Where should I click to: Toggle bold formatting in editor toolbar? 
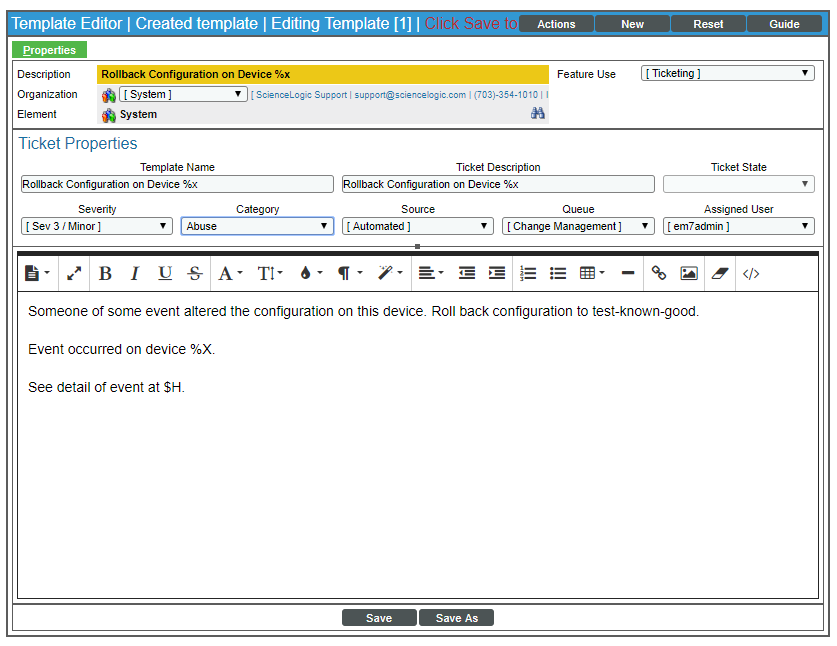[105, 274]
